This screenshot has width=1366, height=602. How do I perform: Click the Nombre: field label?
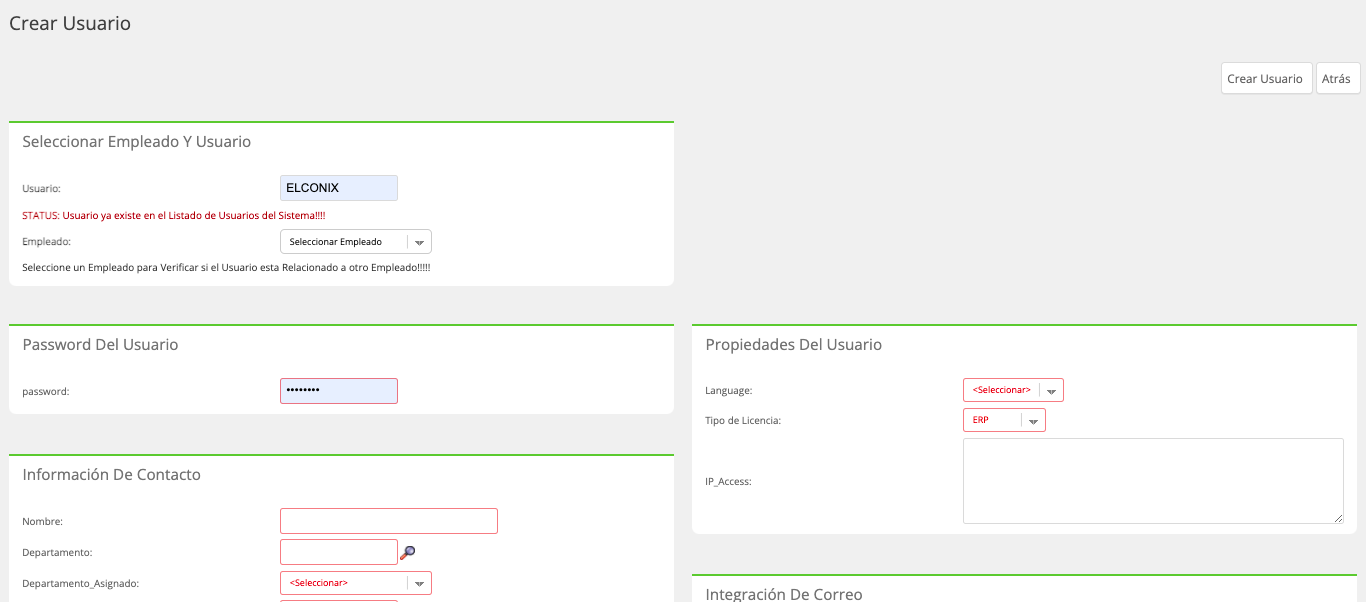point(43,522)
